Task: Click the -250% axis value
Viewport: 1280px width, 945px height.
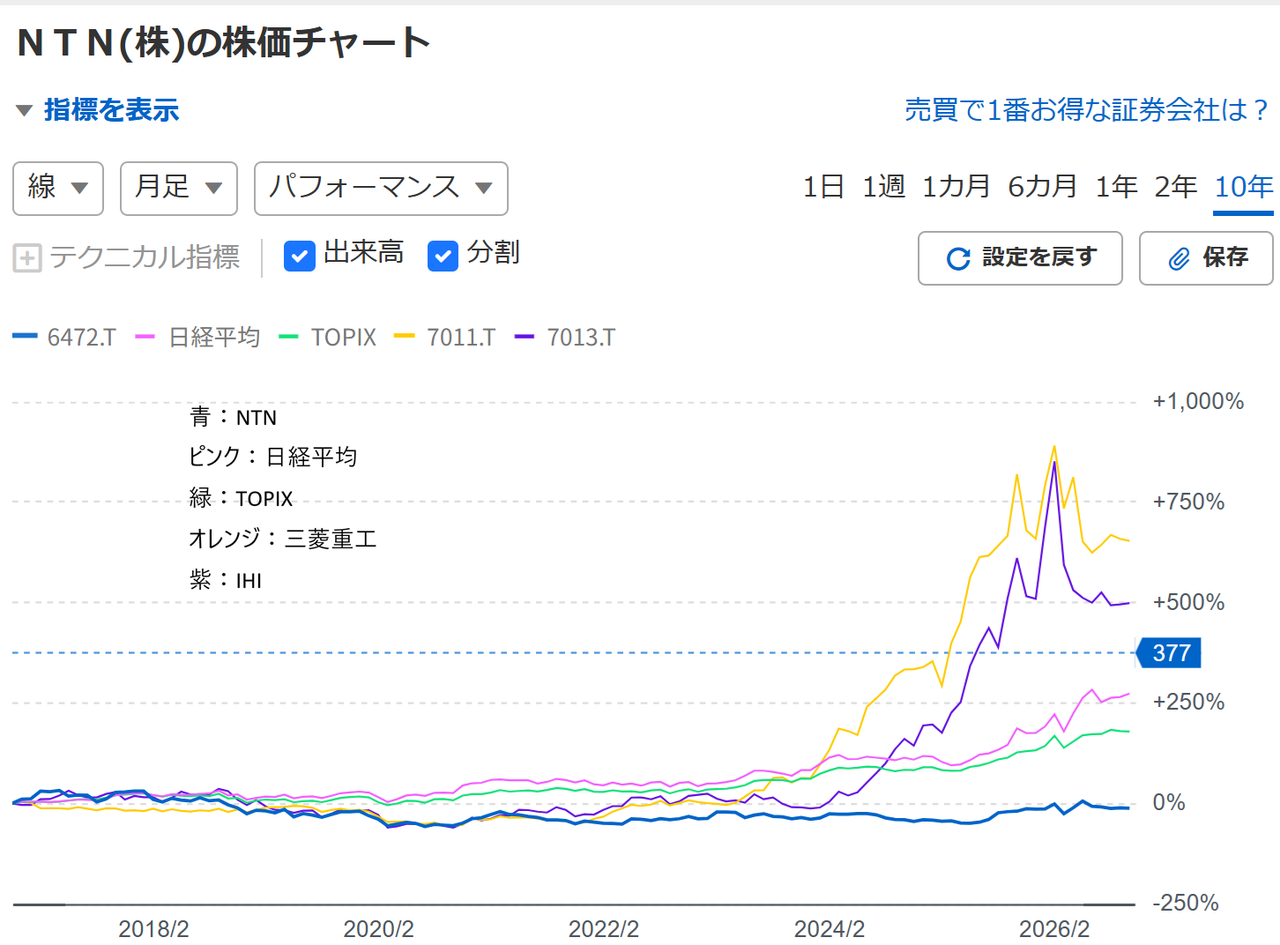Action: tap(1186, 903)
